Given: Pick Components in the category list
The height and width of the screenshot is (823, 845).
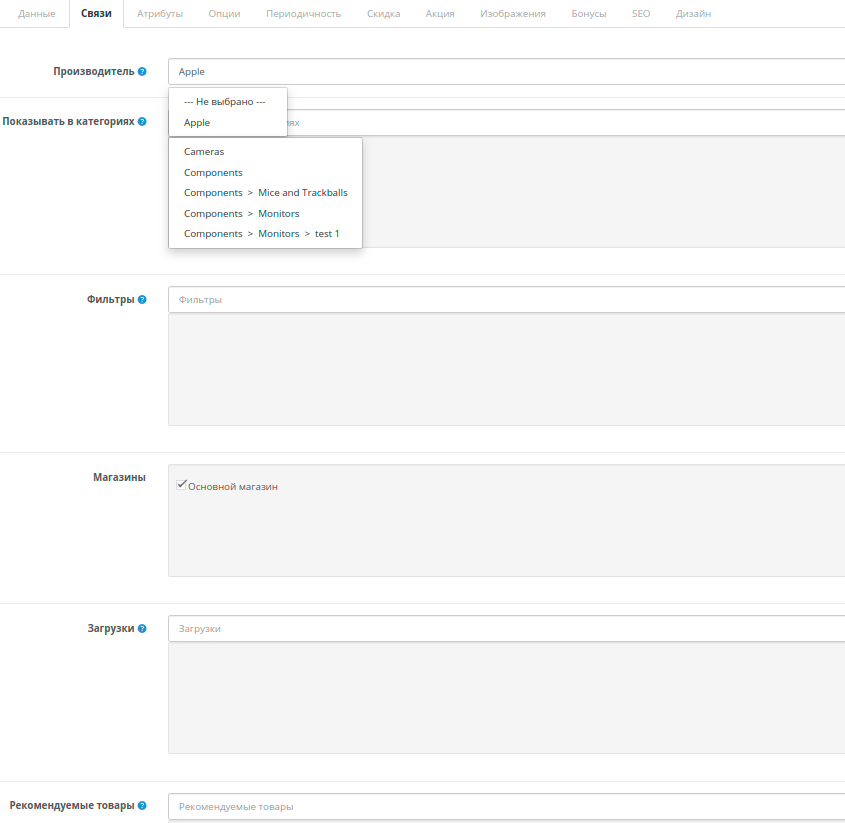Looking at the screenshot, I should pyautogui.click(x=213, y=172).
